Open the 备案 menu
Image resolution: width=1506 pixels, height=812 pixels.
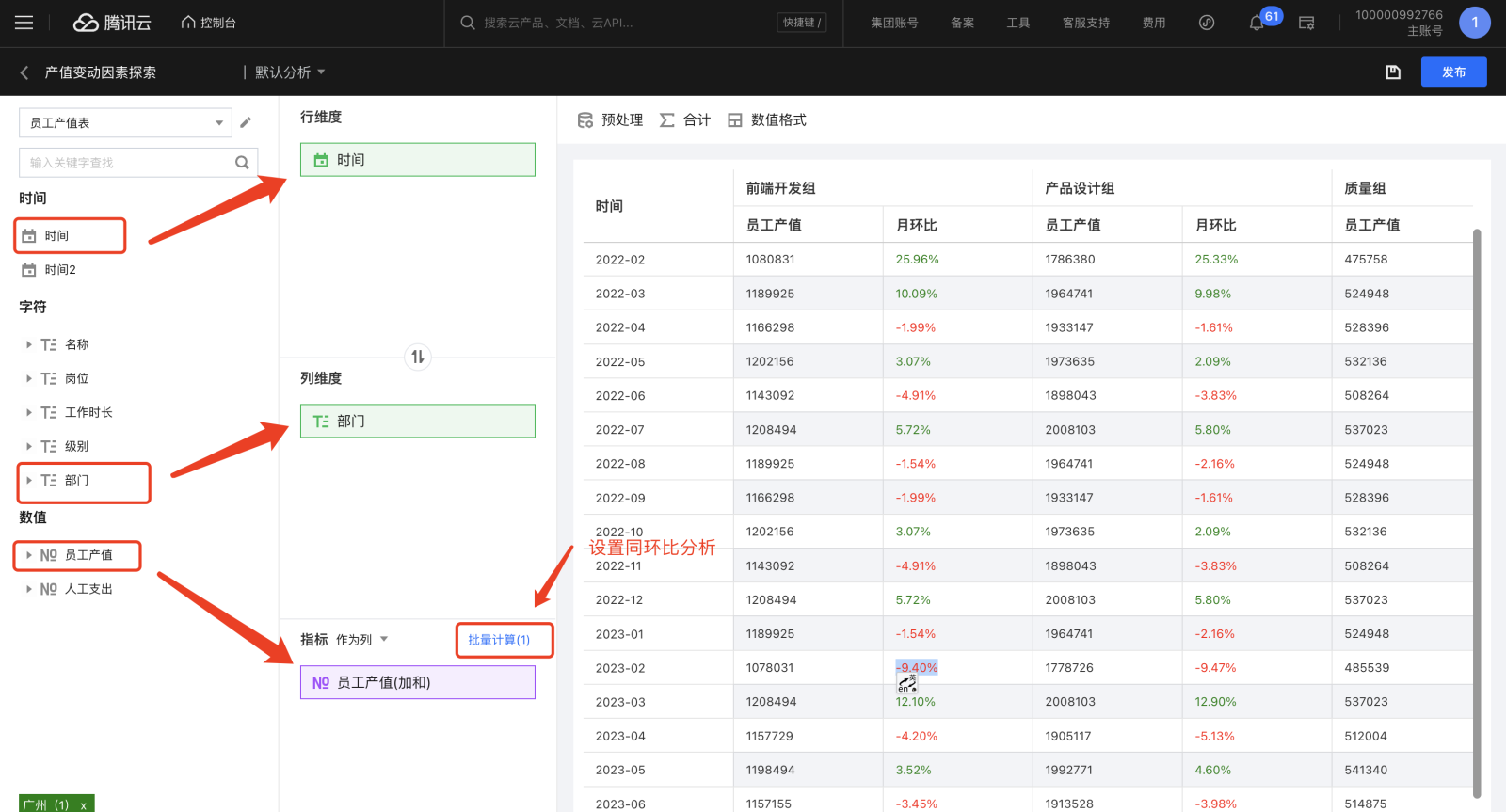tap(963, 23)
